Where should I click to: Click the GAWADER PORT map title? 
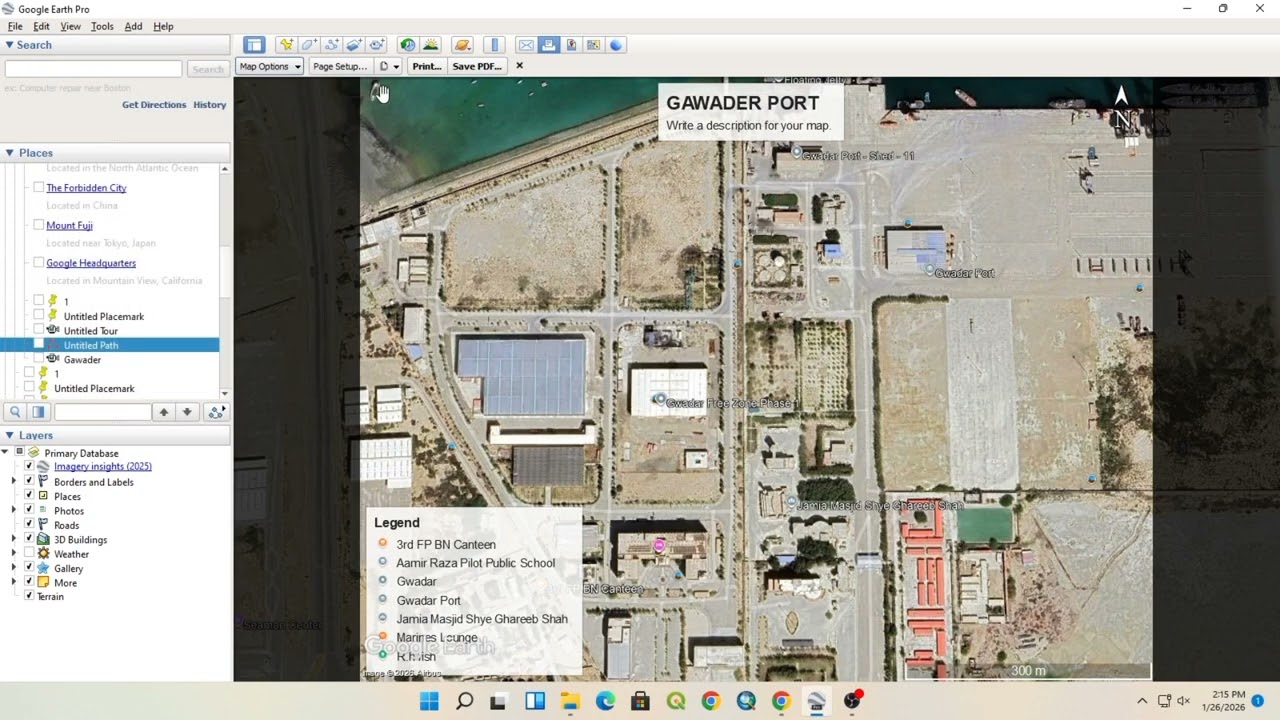(x=742, y=103)
